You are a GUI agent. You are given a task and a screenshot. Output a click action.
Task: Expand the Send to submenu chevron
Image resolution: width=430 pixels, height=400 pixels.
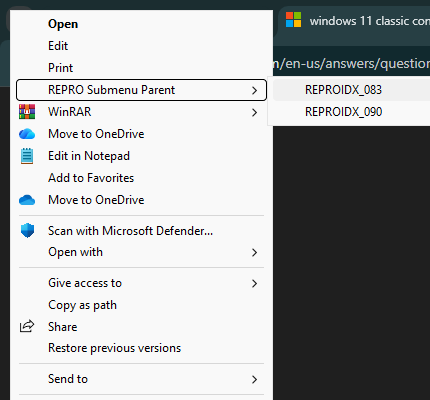pyautogui.click(x=254, y=379)
